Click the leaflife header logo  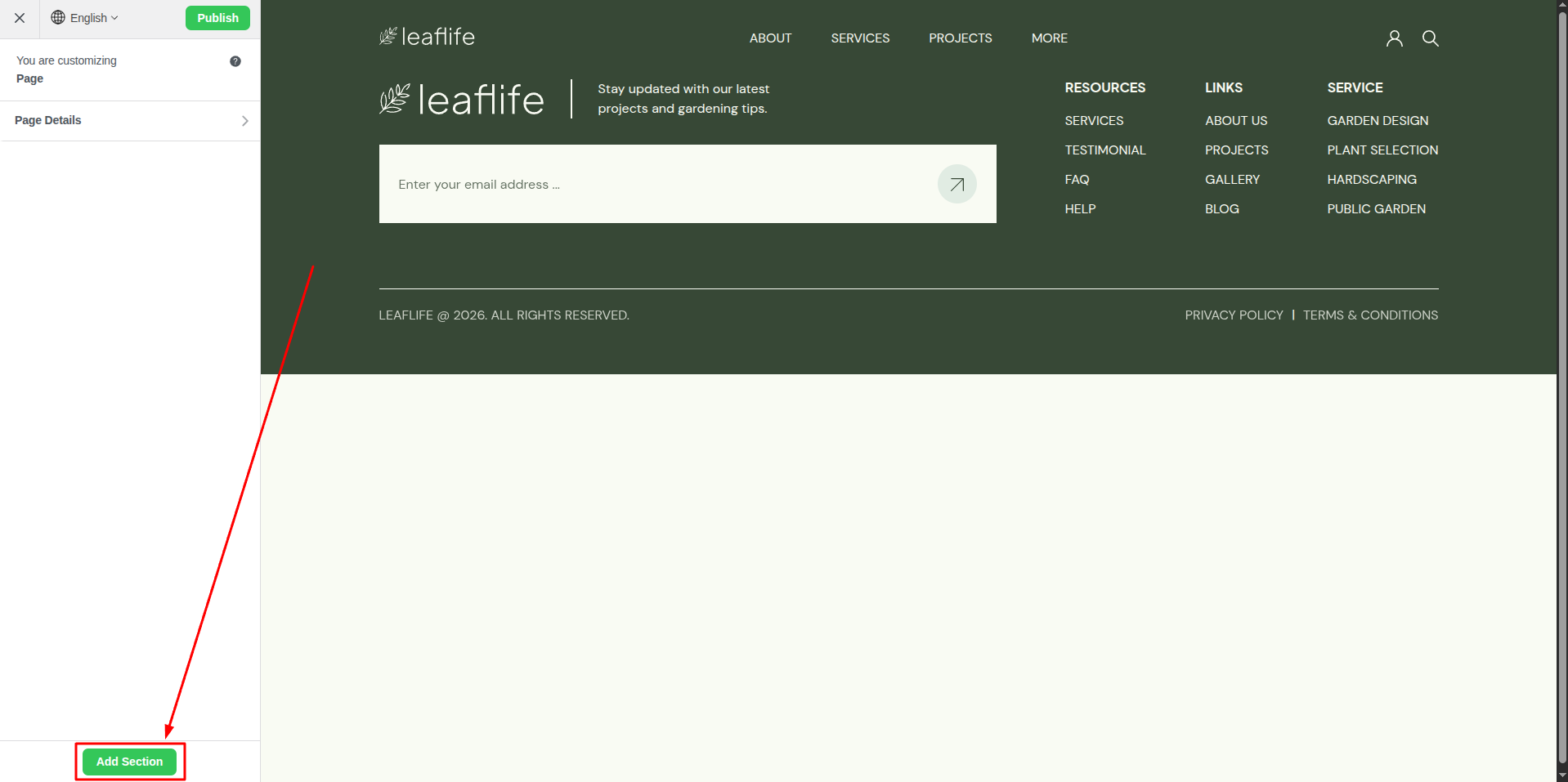(x=427, y=37)
